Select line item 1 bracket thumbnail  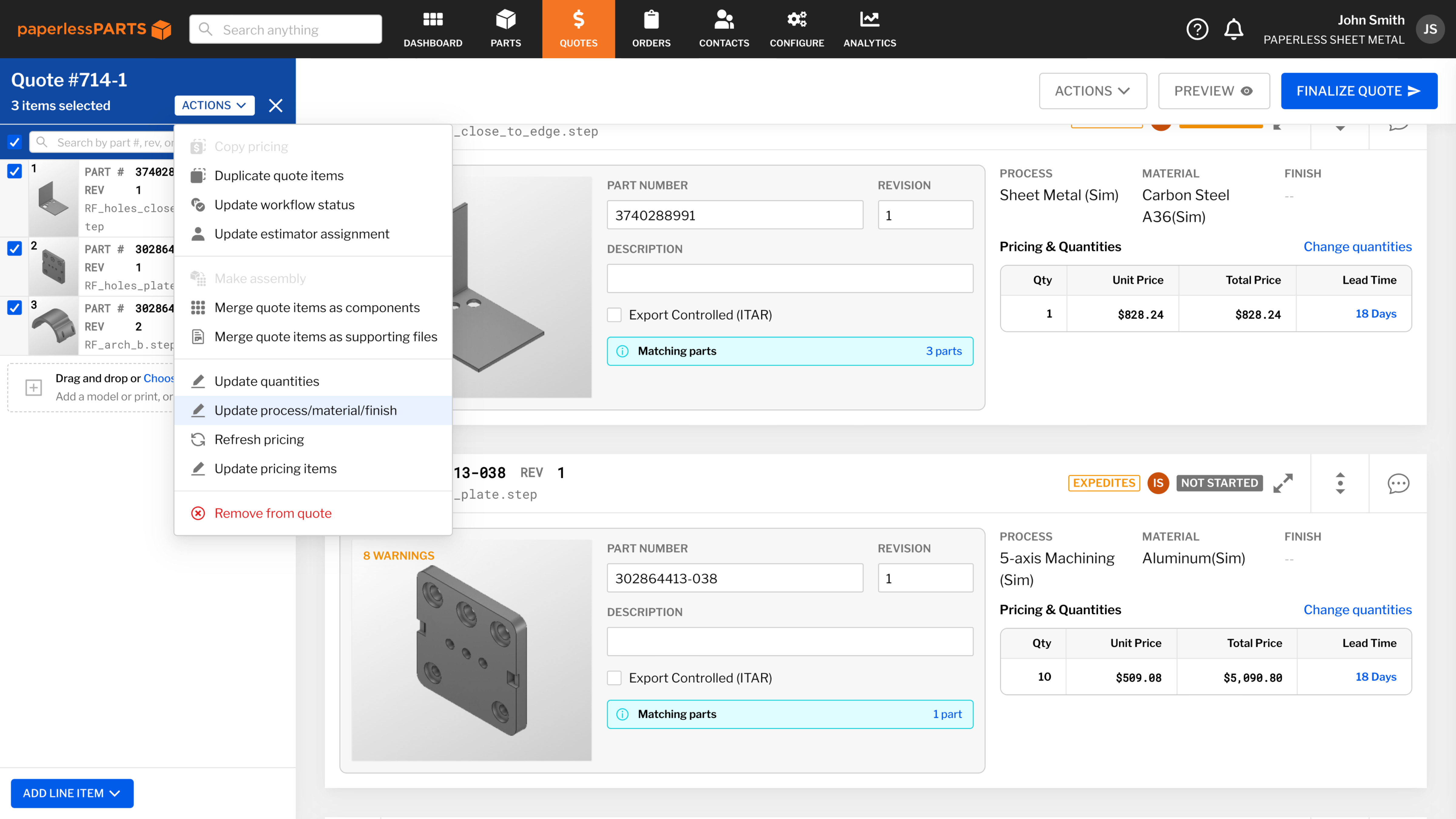[53, 198]
